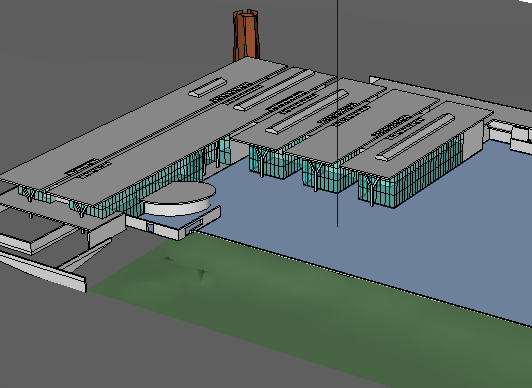Select the orange cylindrical tower
This screenshot has height=388, width=532.
[x=246, y=36]
